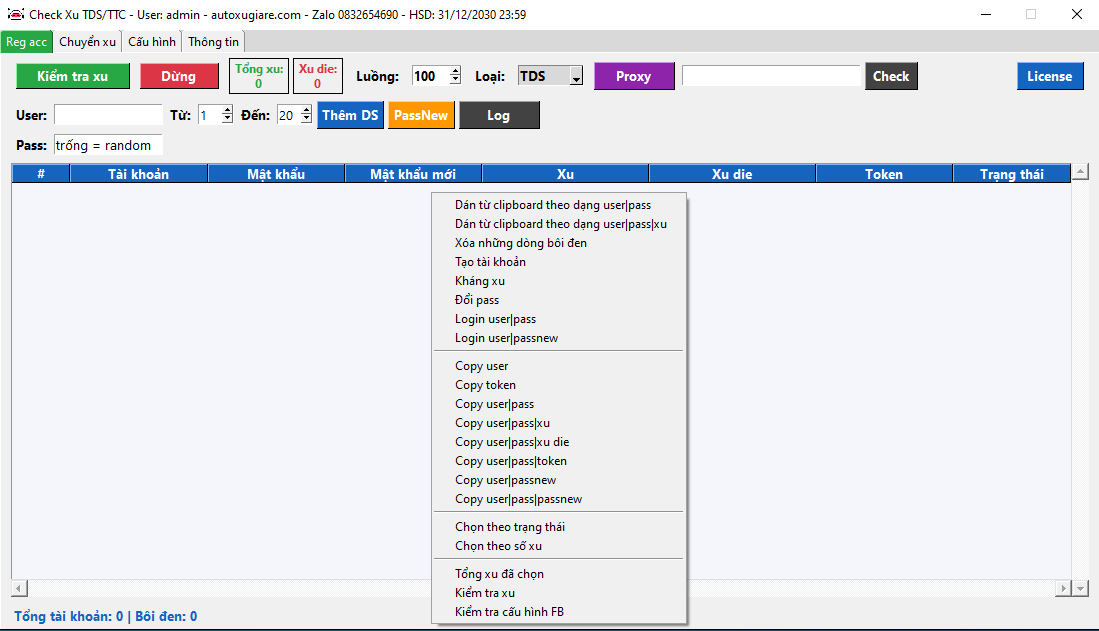This screenshot has height=631, width=1099.
Task: Increase the Luồng thread count spinner
Action: tap(456, 72)
